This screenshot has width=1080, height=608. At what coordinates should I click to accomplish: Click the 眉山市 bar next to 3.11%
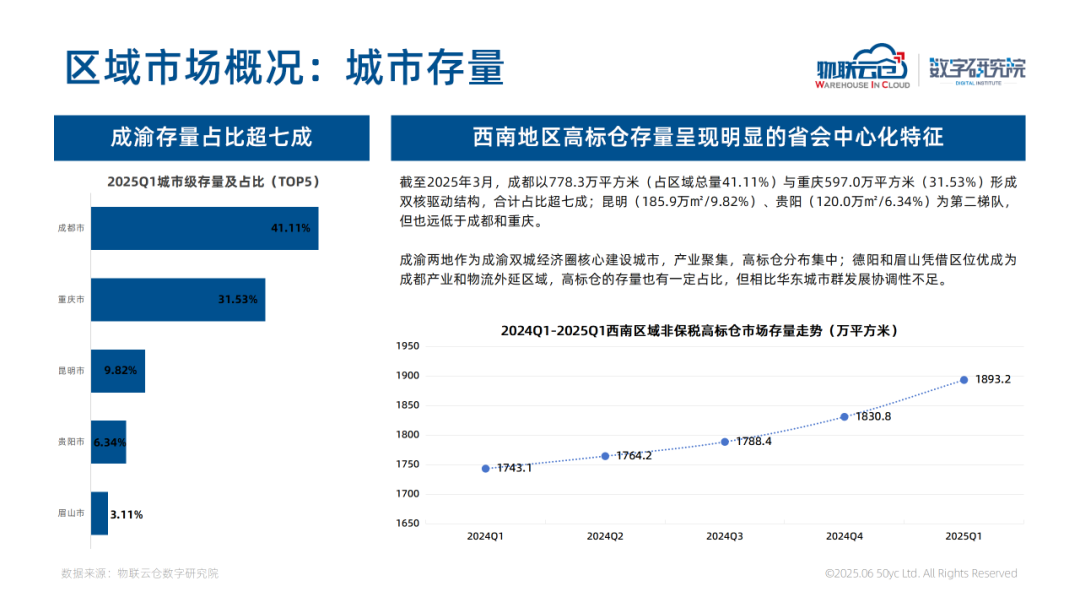click(x=99, y=513)
